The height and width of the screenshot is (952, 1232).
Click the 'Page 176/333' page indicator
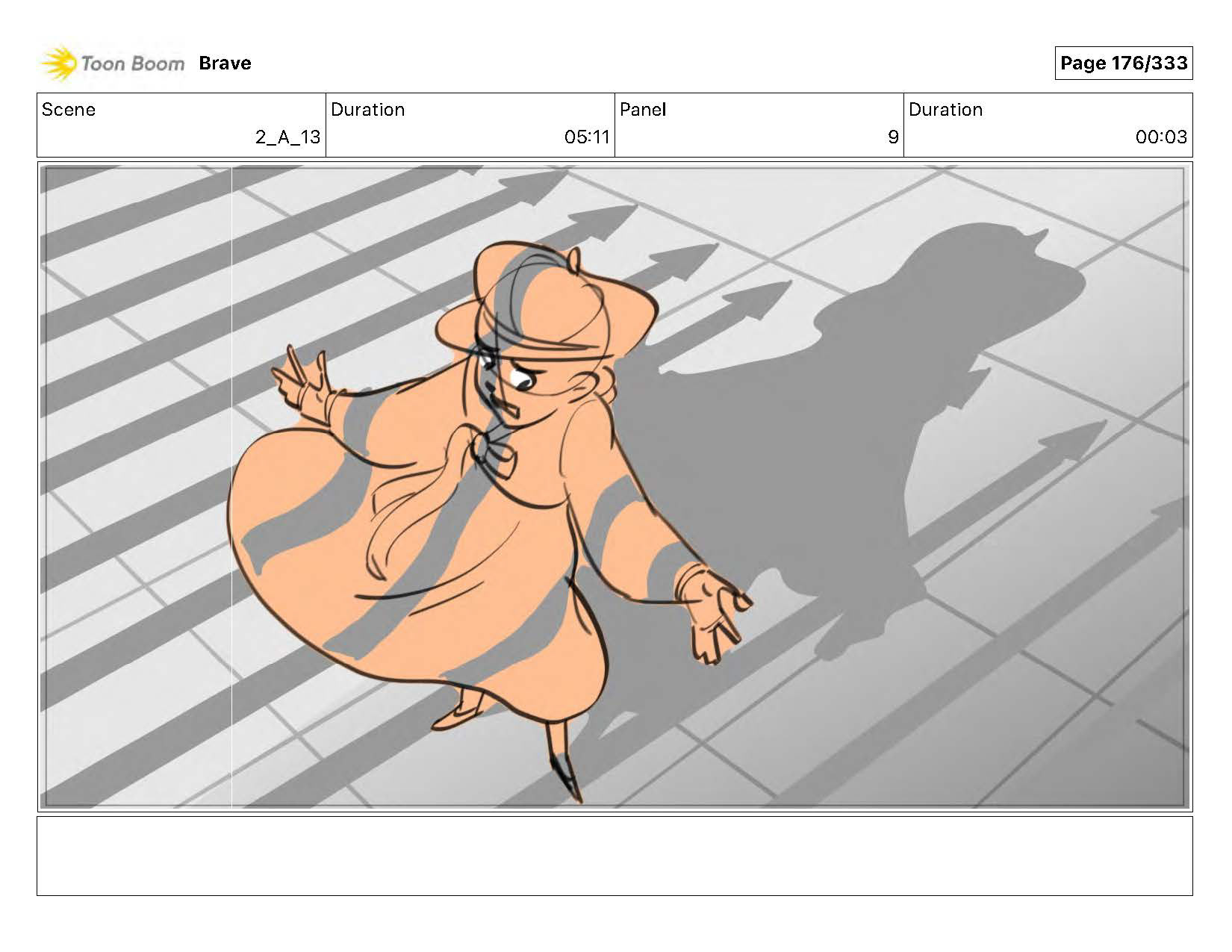pyautogui.click(x=1124, y=63)
